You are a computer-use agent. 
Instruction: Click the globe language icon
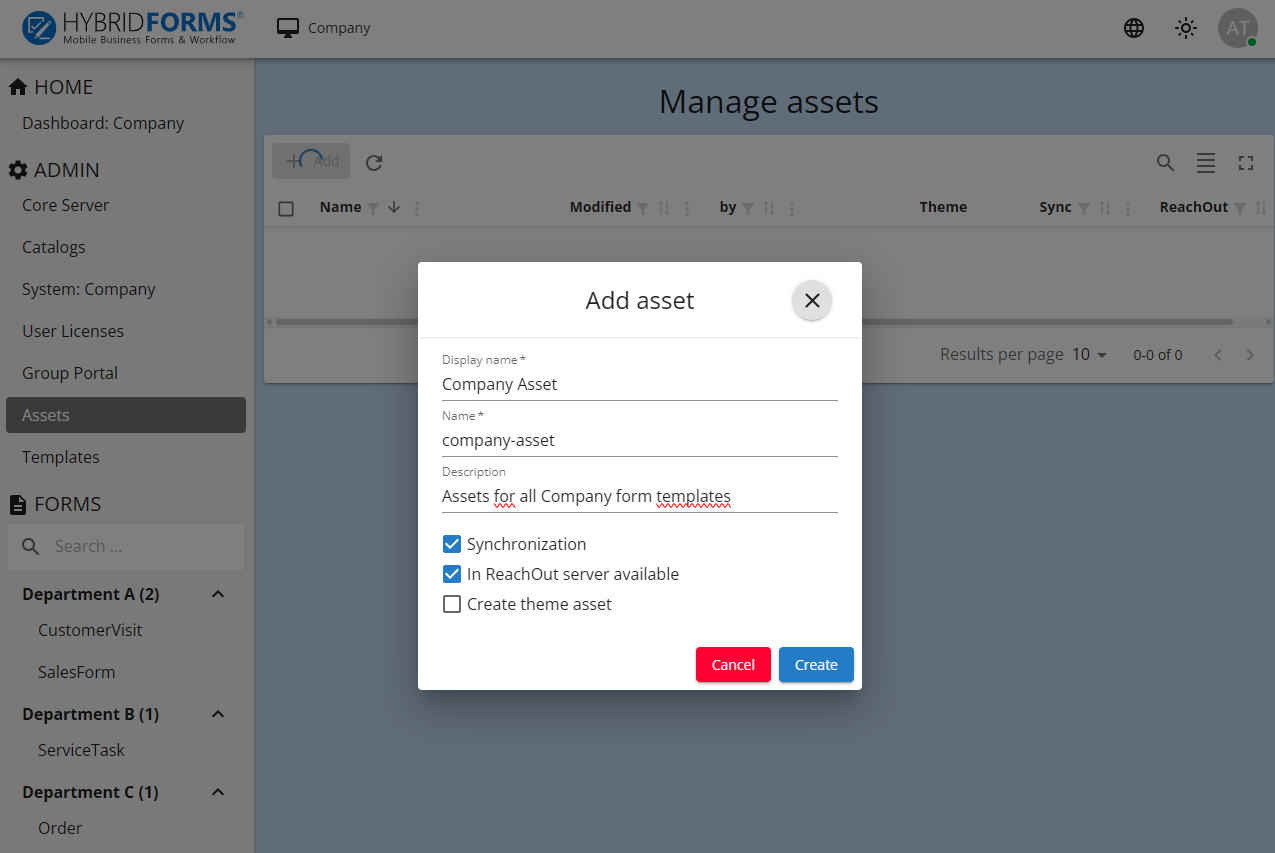point(1134,28)
